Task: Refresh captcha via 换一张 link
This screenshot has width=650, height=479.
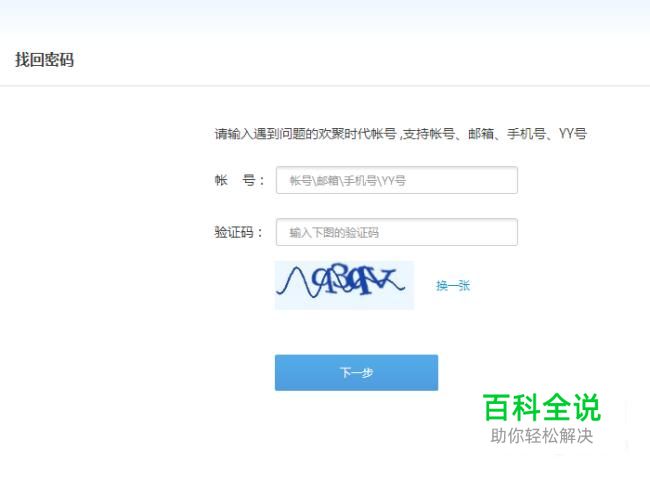Action: click(x=453, y=285)
